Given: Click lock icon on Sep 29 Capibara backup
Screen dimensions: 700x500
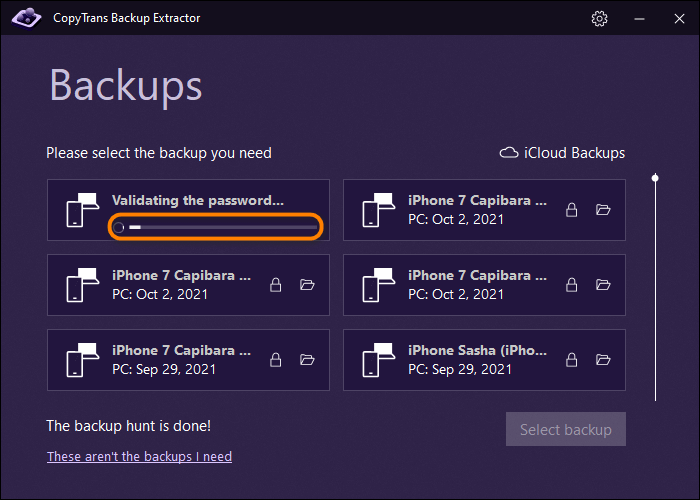Looking at the screenshot, I should [275, 360].
